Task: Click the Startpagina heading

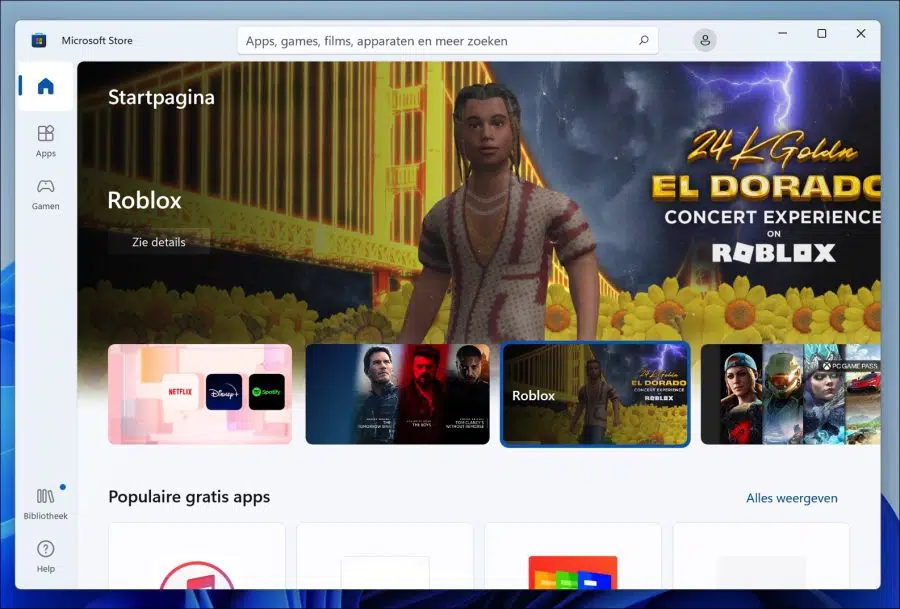Action: (x=161, y=97)
